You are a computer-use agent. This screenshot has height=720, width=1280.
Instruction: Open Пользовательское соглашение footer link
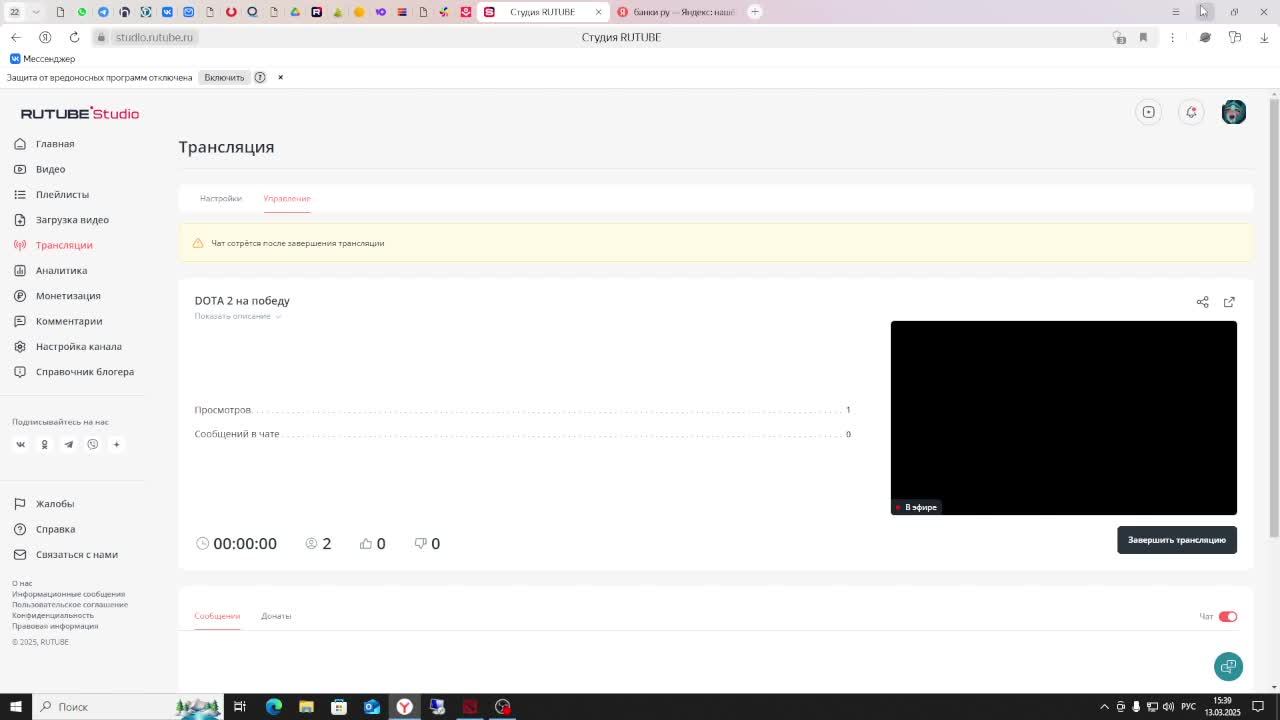tap(70, 605)
